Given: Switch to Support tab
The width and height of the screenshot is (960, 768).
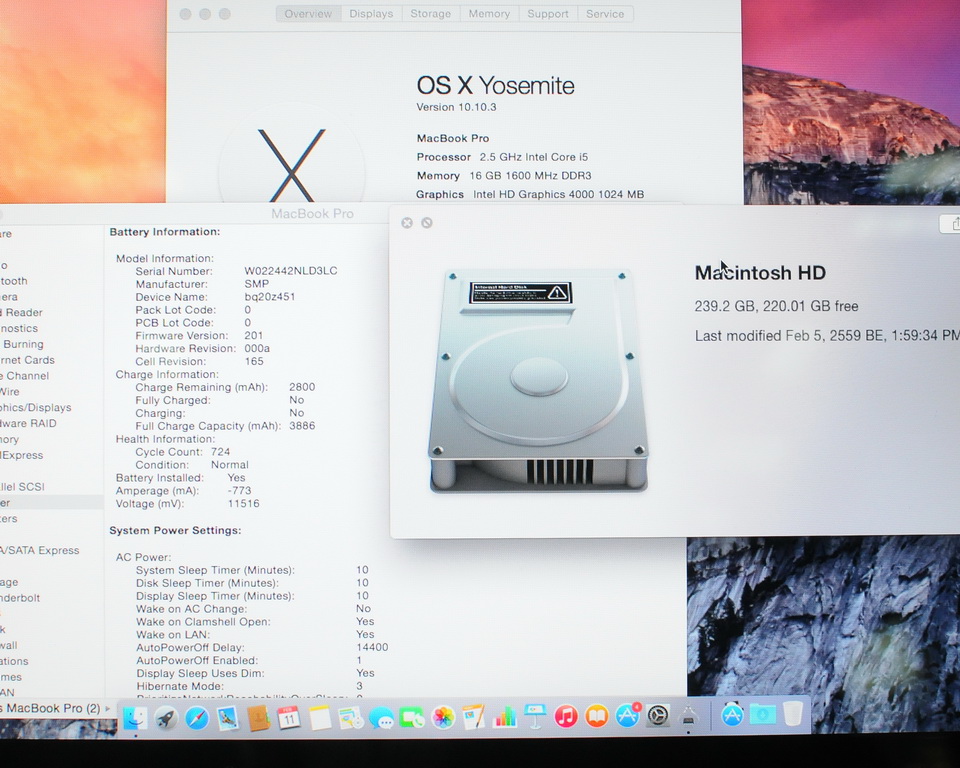Looking at the screenshot, I should (x=547, y=13).
